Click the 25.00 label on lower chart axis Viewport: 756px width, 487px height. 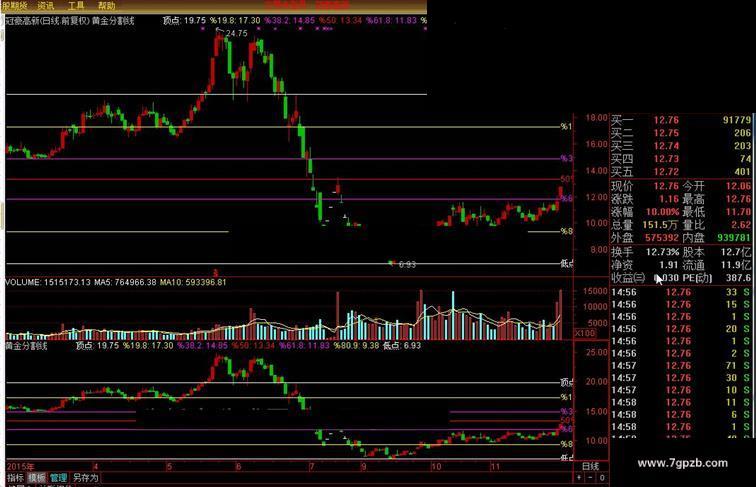596,352
